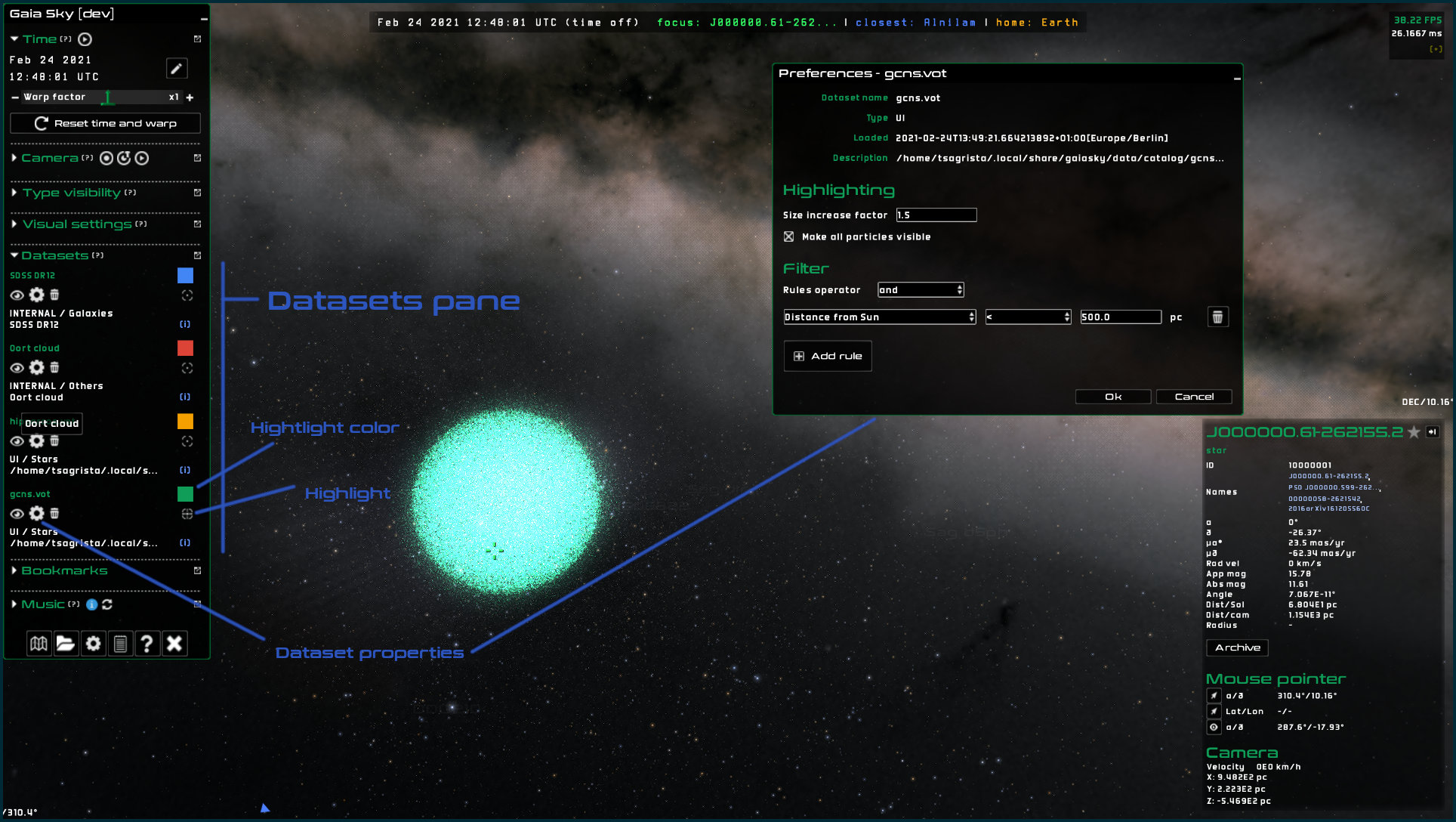Select the Rules operator dropdown showing 'and'
This screenshot has height=822, width=1456.
click(x=918, y=290)
